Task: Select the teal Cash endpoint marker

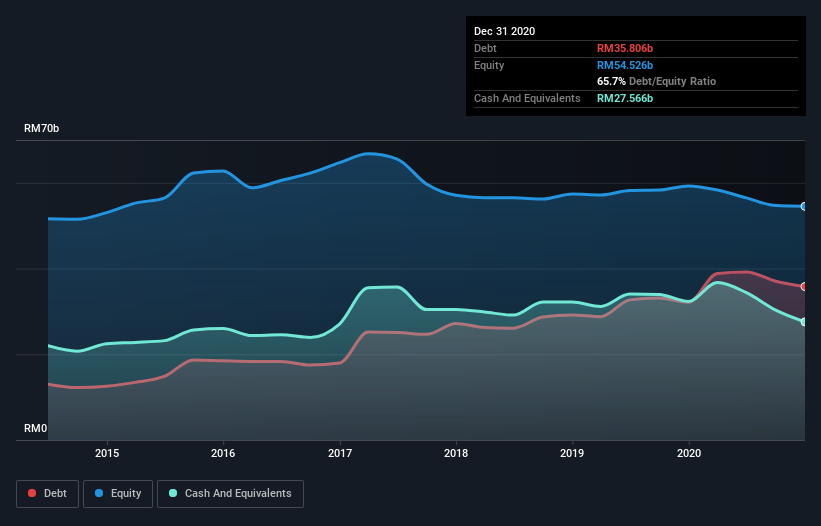Action: click(x=804, y=322)
